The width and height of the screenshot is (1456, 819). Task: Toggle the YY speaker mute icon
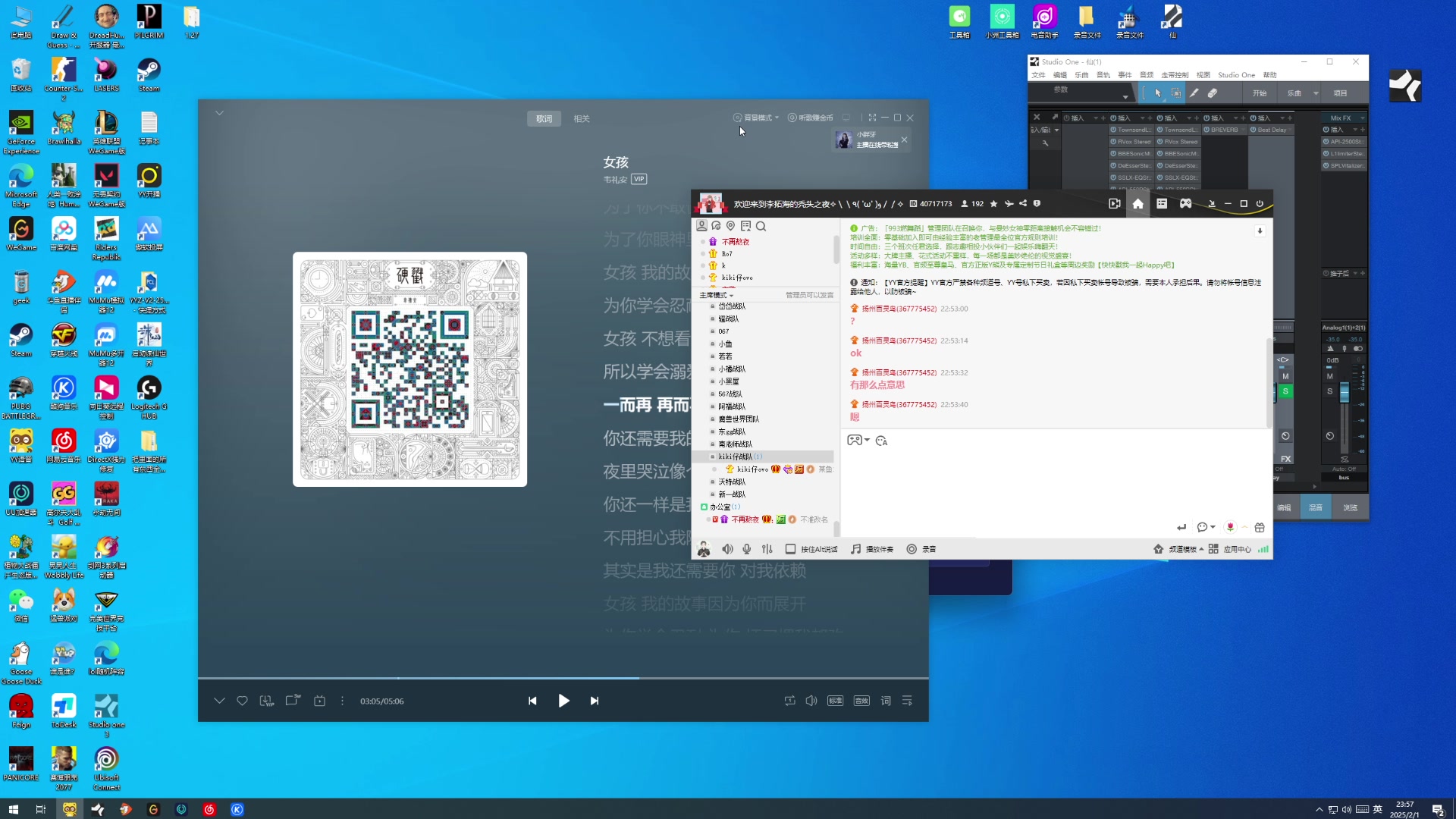click(727, 549)
